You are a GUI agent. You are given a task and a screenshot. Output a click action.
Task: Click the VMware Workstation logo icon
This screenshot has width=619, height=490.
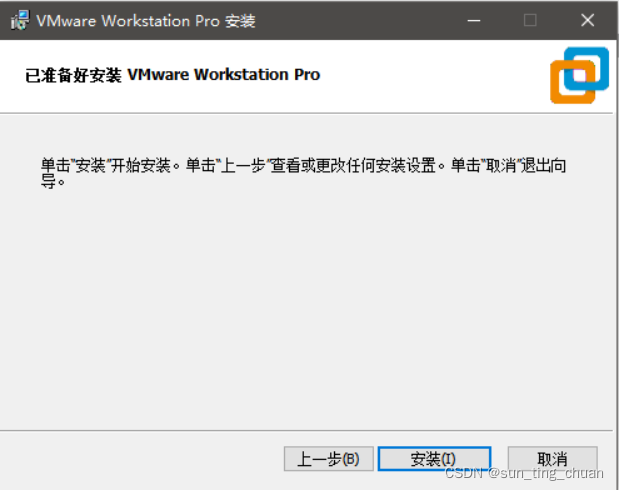click(x=580, y=75)
